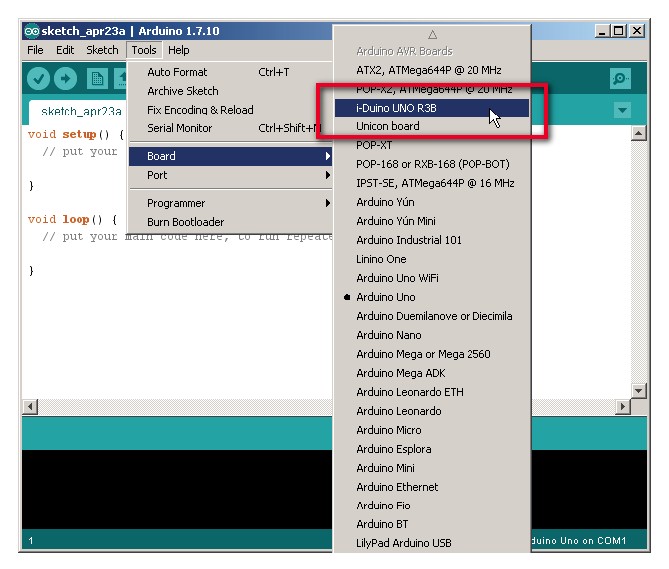669x569 pixels.
Task: Select the Arduino Fio board
Action: point(432,505)
